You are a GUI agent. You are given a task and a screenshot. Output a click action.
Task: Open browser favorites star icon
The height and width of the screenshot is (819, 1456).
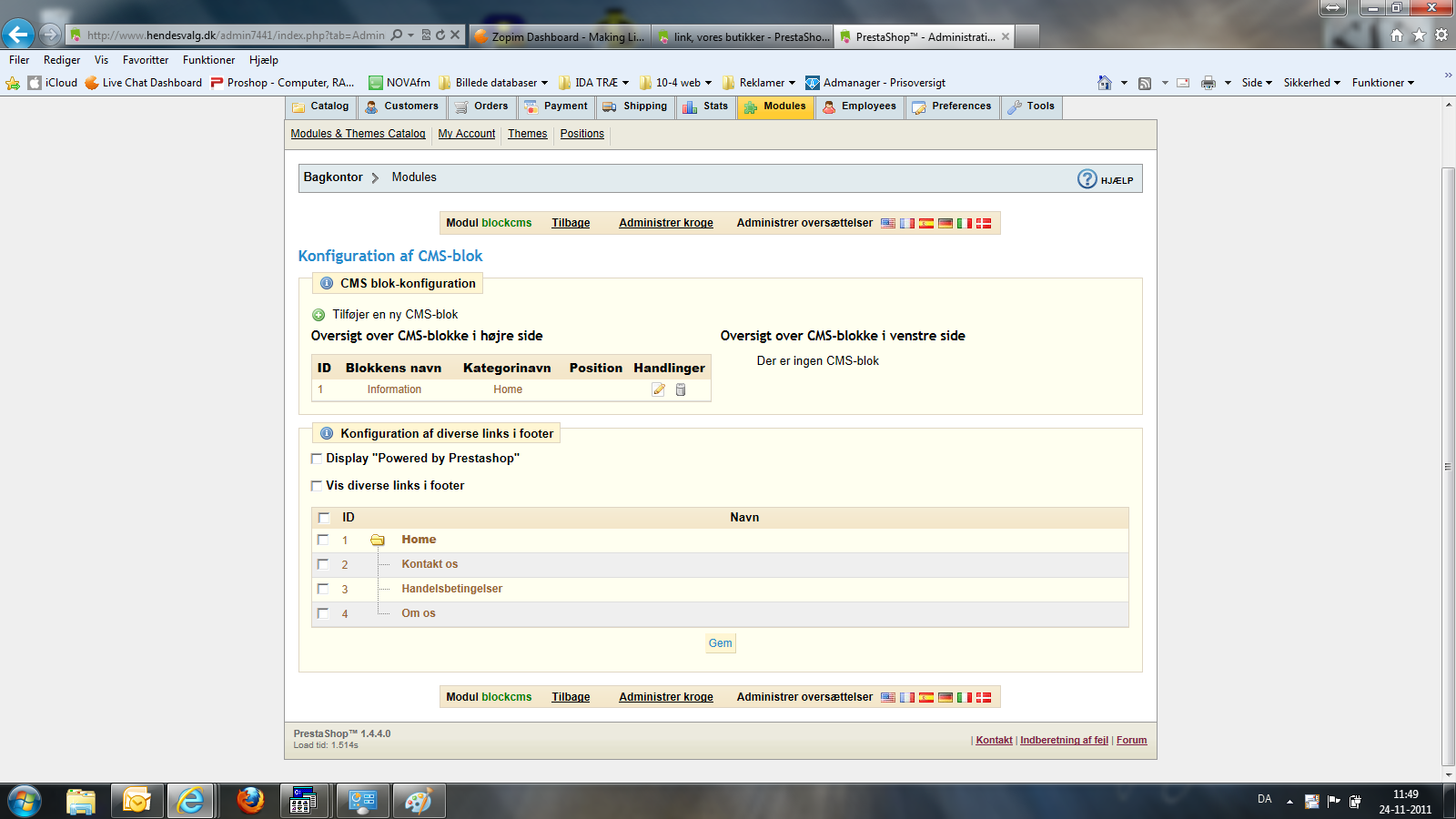(x=1419, y=35)
